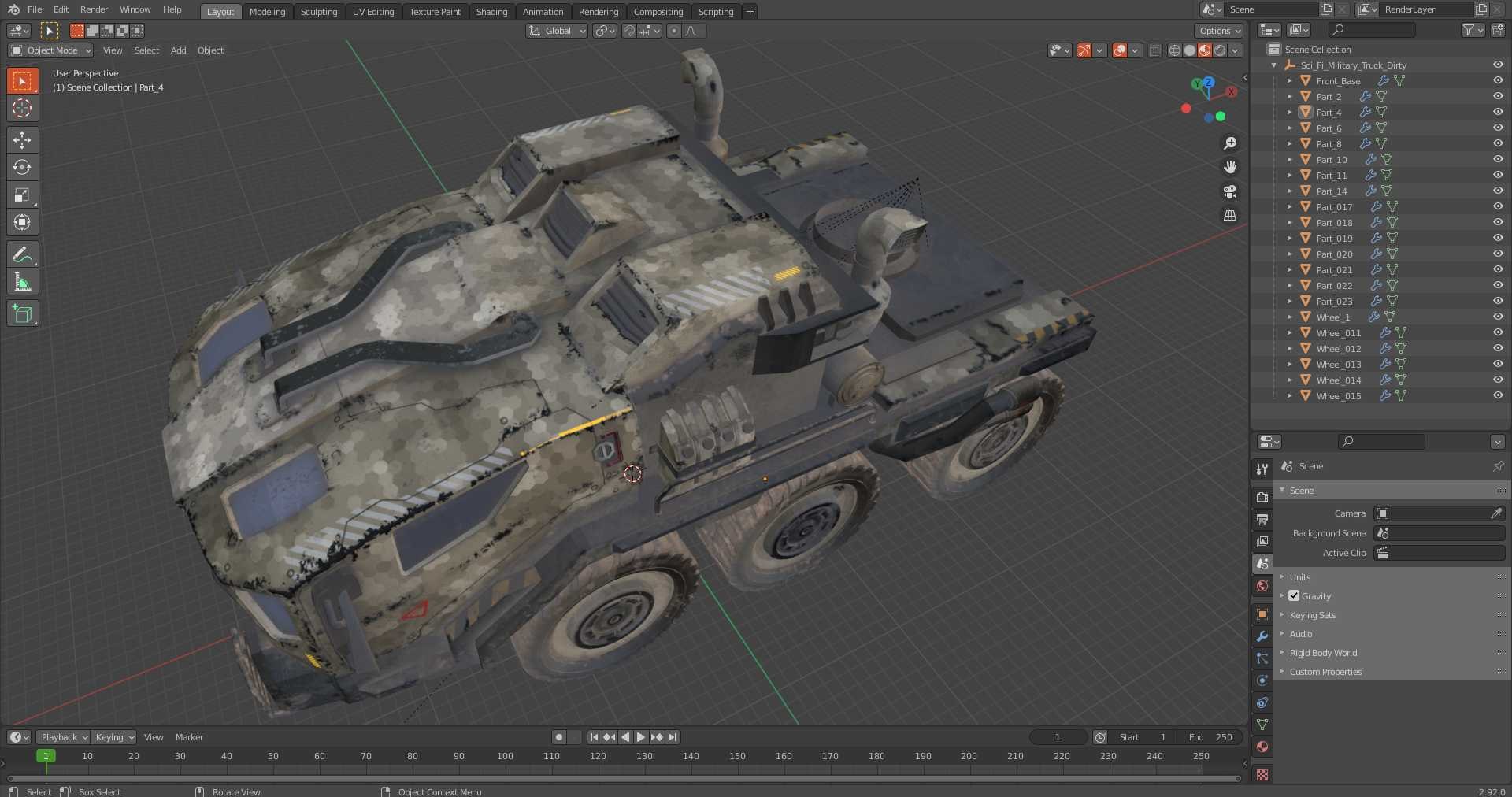Viewport: 1512px width, 797px height.
Task: Activate the Move tool
Action: coord(22,140)
